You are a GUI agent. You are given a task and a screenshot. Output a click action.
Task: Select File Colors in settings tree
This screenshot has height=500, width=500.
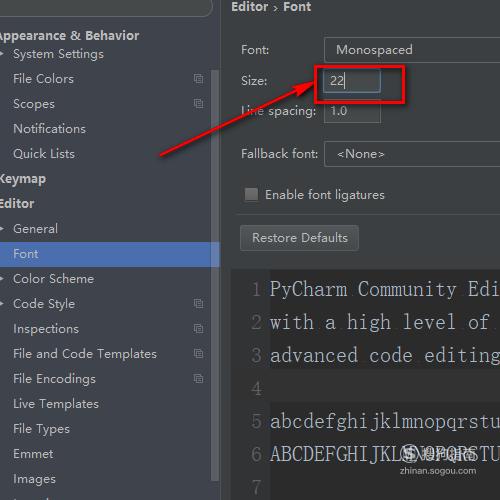[x=43, y=79]
